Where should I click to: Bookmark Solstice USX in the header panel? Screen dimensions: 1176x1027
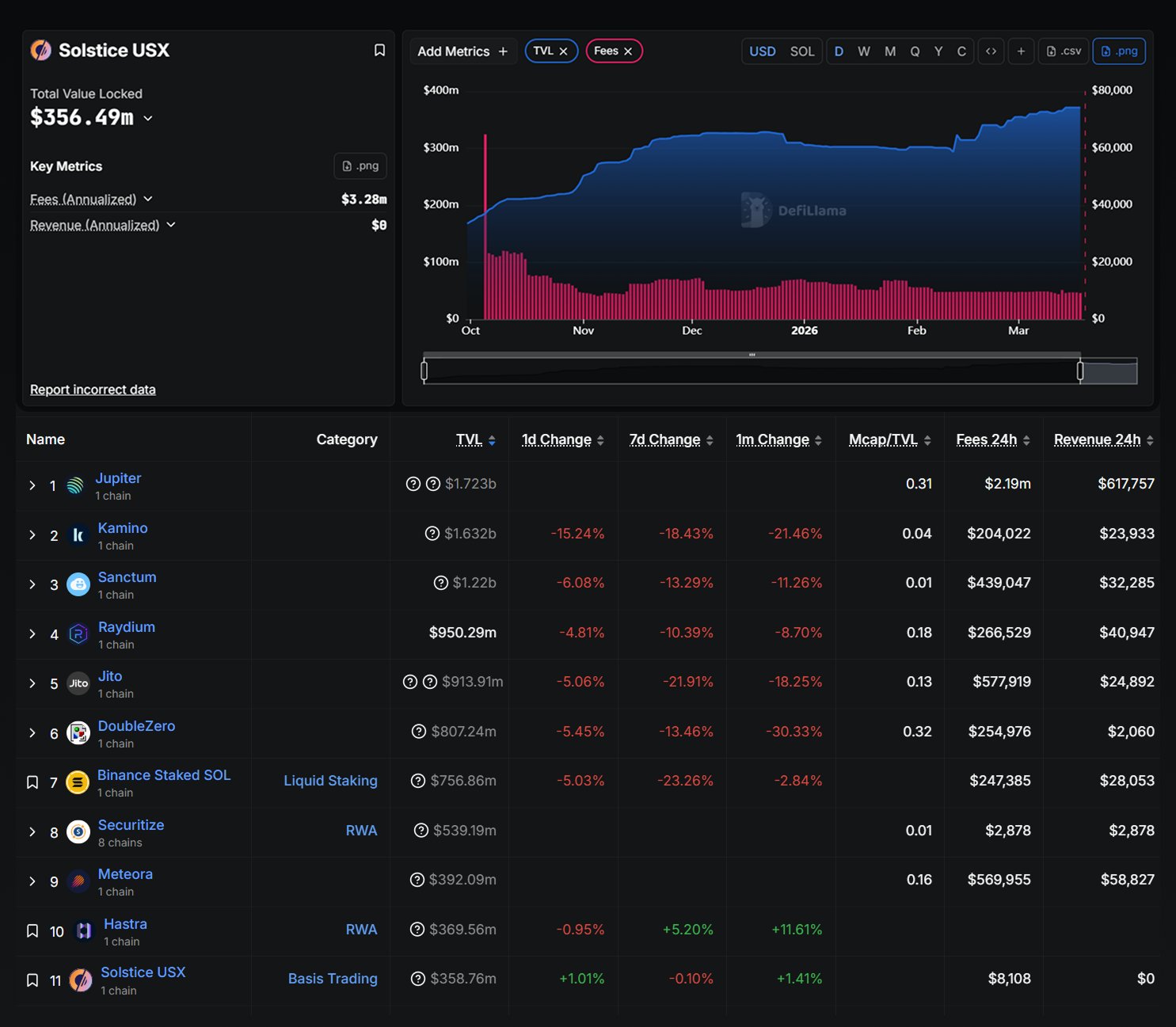pyautogui.click(x=379, y=51)
